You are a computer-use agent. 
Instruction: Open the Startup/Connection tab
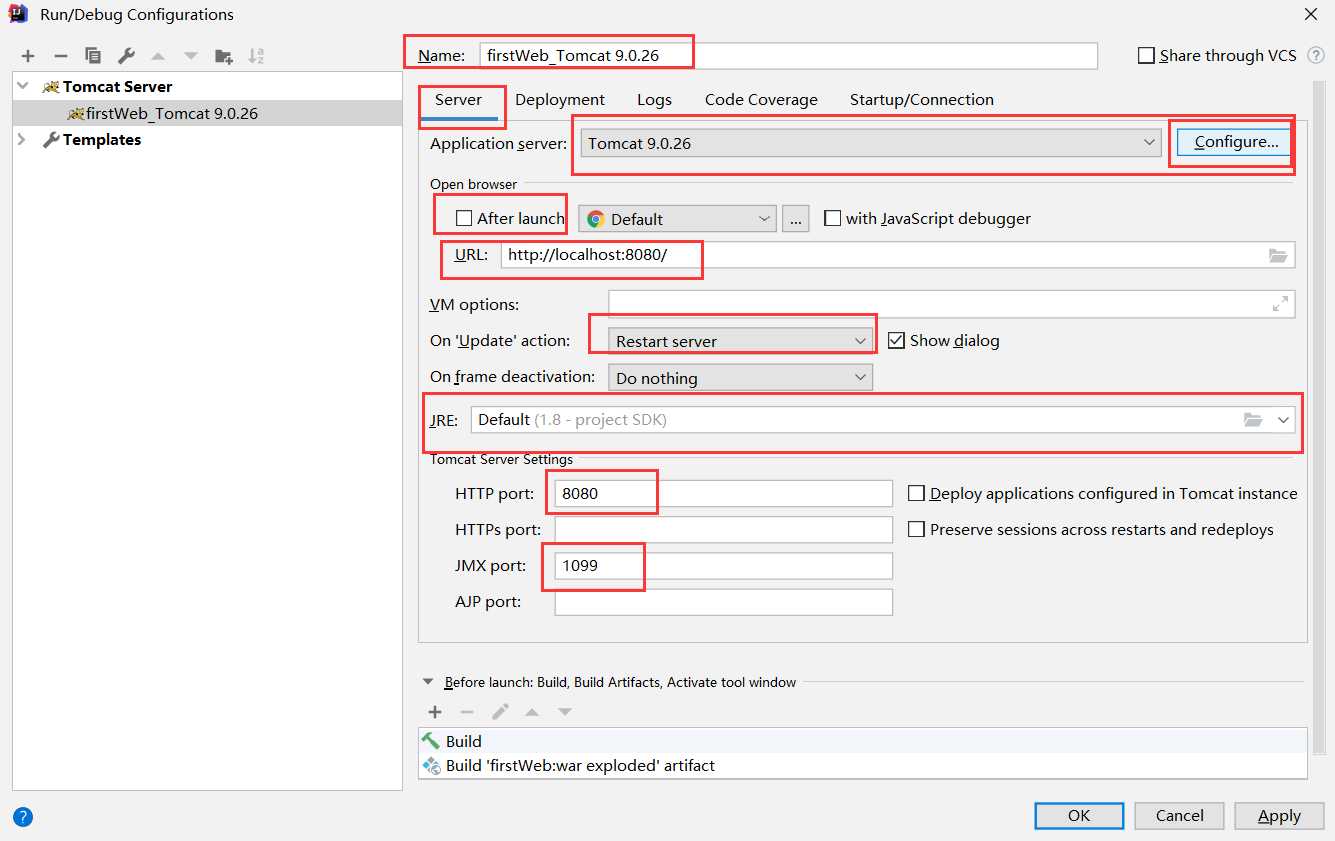tap(921, 100)
